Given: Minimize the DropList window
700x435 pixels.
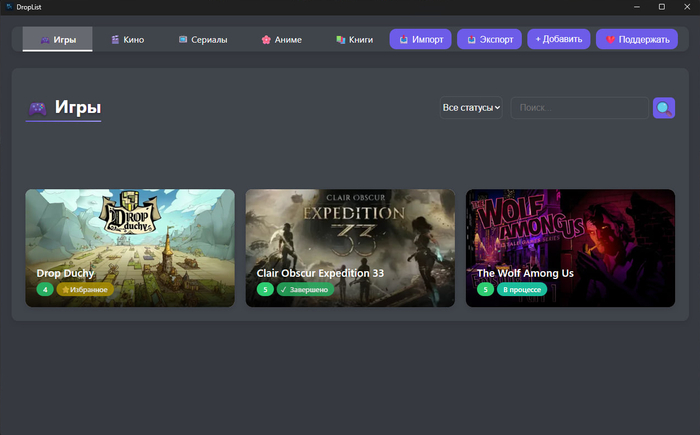Looking at the screenshot, I should [637, 7].
